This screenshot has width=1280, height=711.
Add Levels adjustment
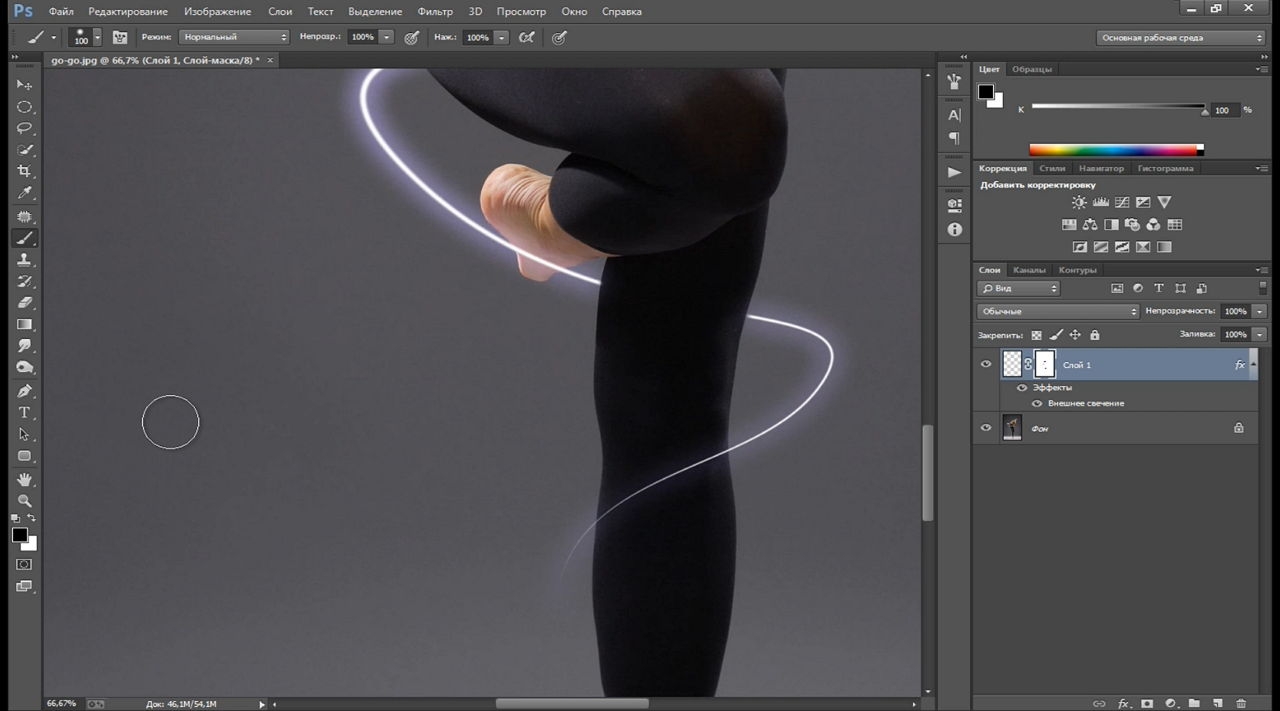pyautogui.click(x=1100, y=203)
